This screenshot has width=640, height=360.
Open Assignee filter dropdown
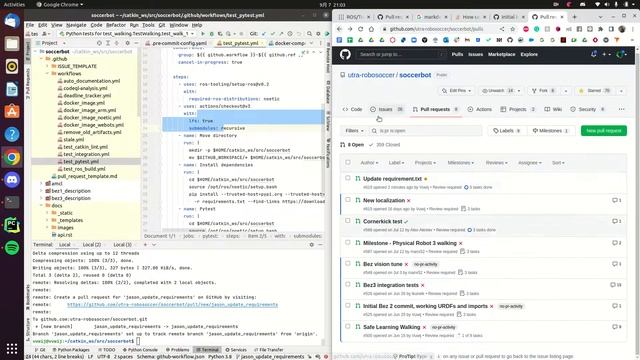point(529,163)
